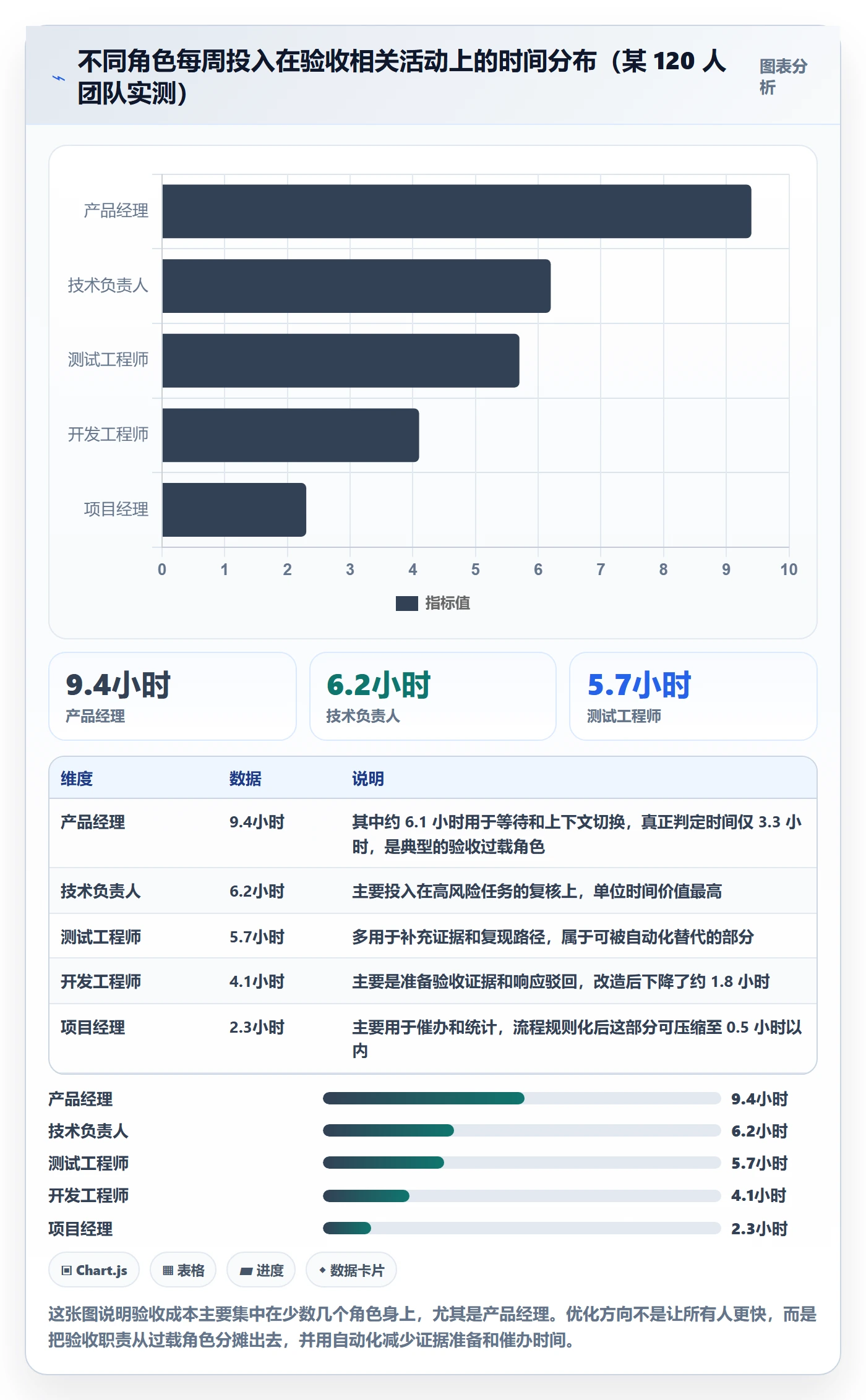Click the 开发工程师 progress bar
The image size is (866, 1400).
521,1196
